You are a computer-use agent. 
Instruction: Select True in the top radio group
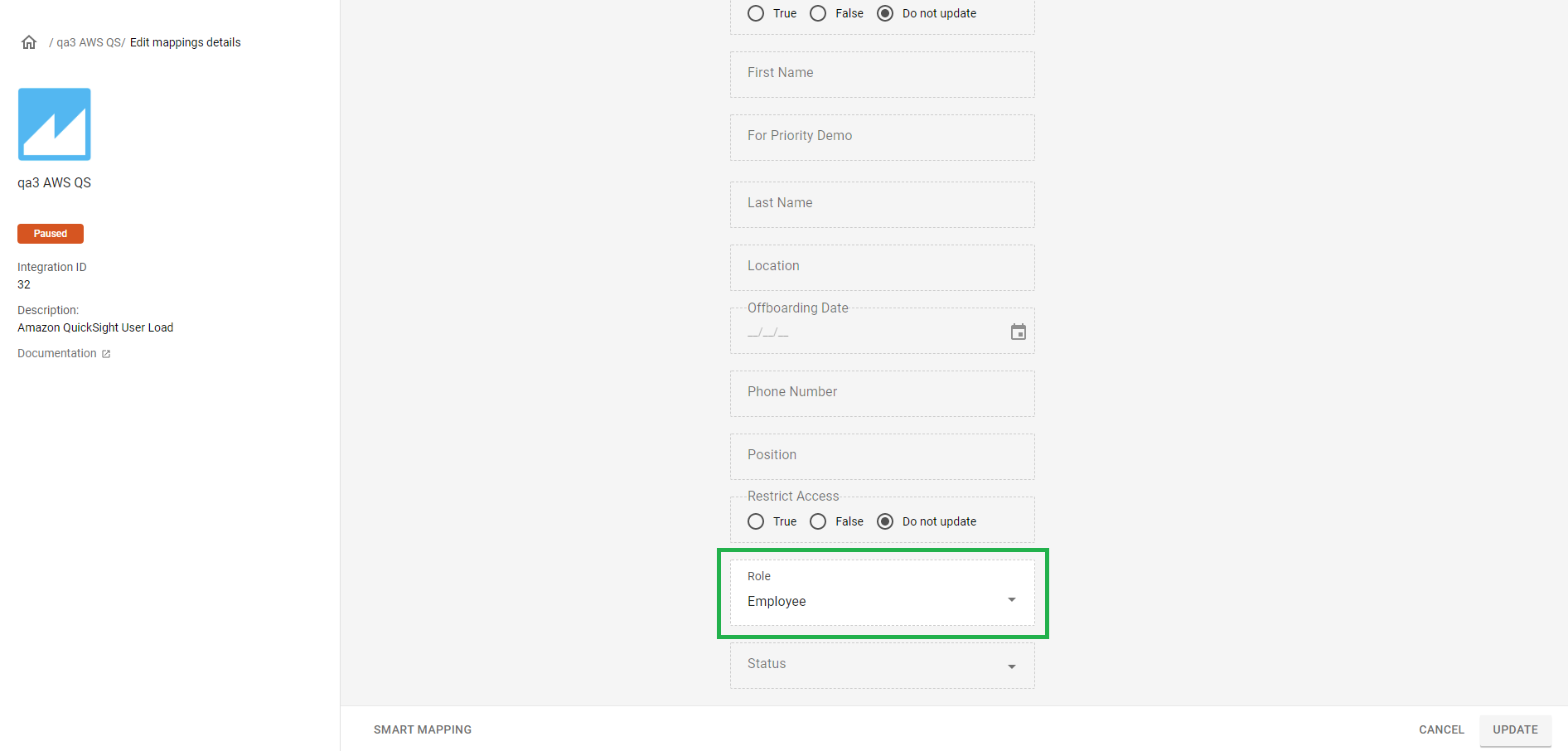(756, 13)
